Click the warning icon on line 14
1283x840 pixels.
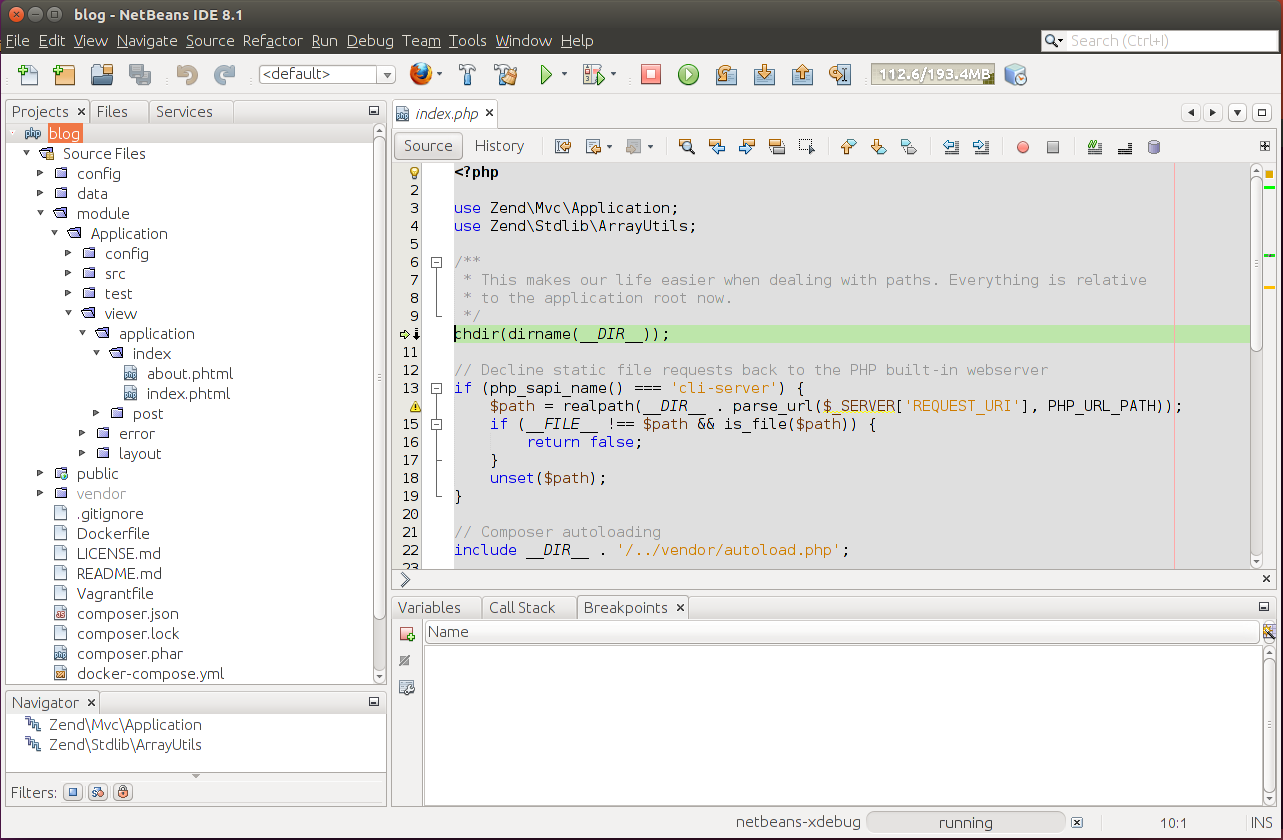point(415,407)
